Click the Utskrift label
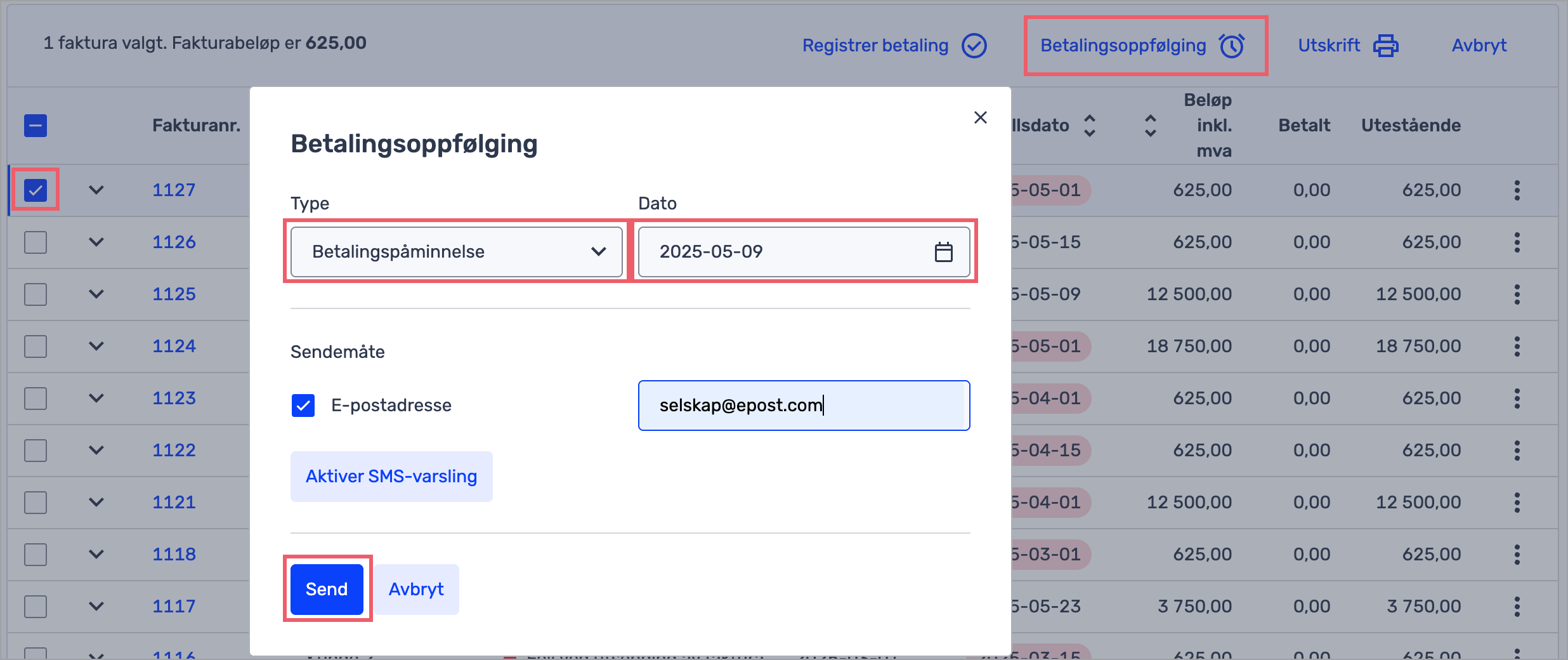Screen dimensions: 1568x660 pos(1329,46)
